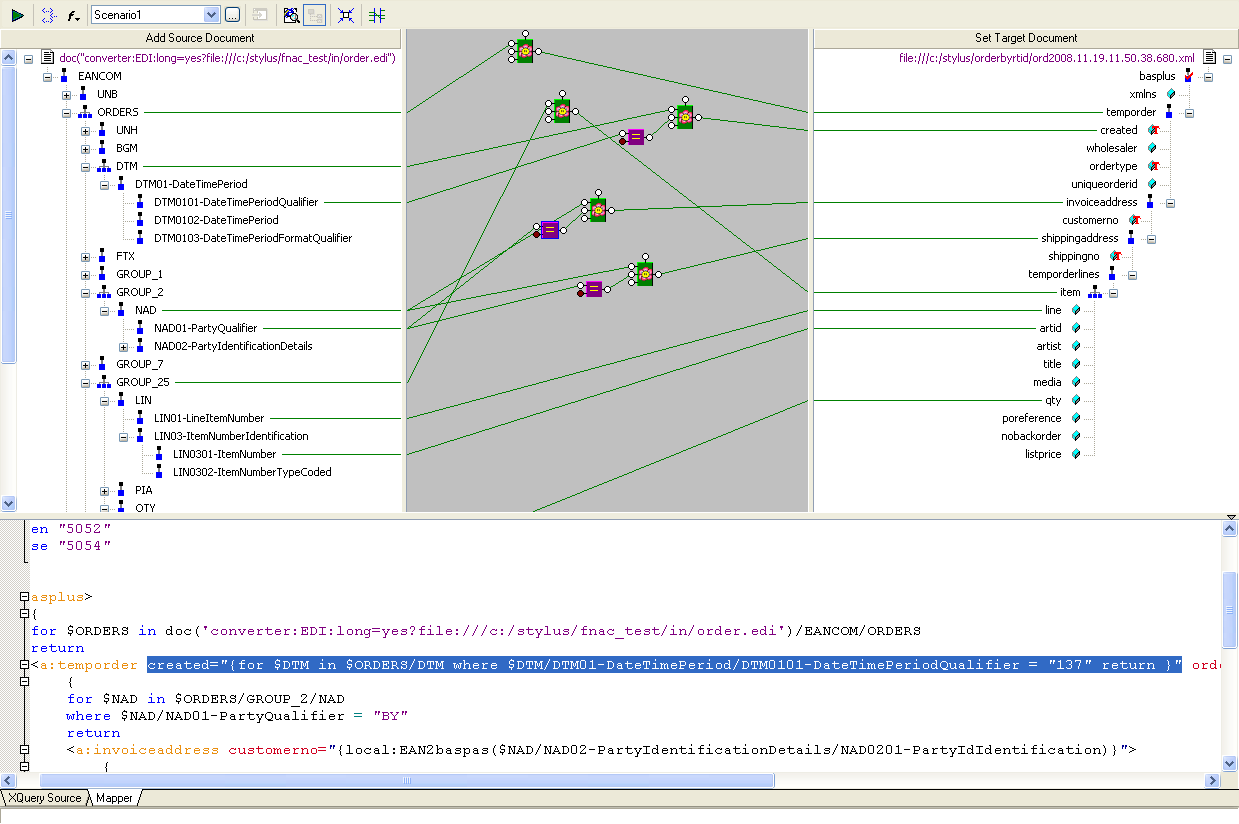Select DTM0102-DateTimePeriod in source tree
Viewport: 1239px width, 824px height.
point(216,220)
